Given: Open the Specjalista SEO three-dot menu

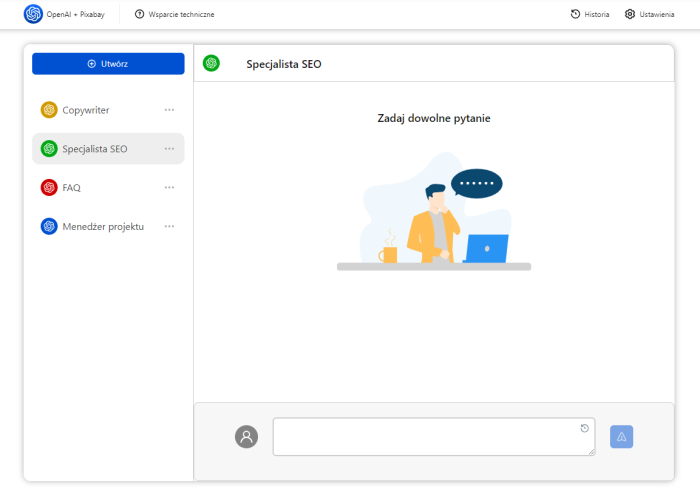Looking at the screenshot, I should (x=169, y=149).
